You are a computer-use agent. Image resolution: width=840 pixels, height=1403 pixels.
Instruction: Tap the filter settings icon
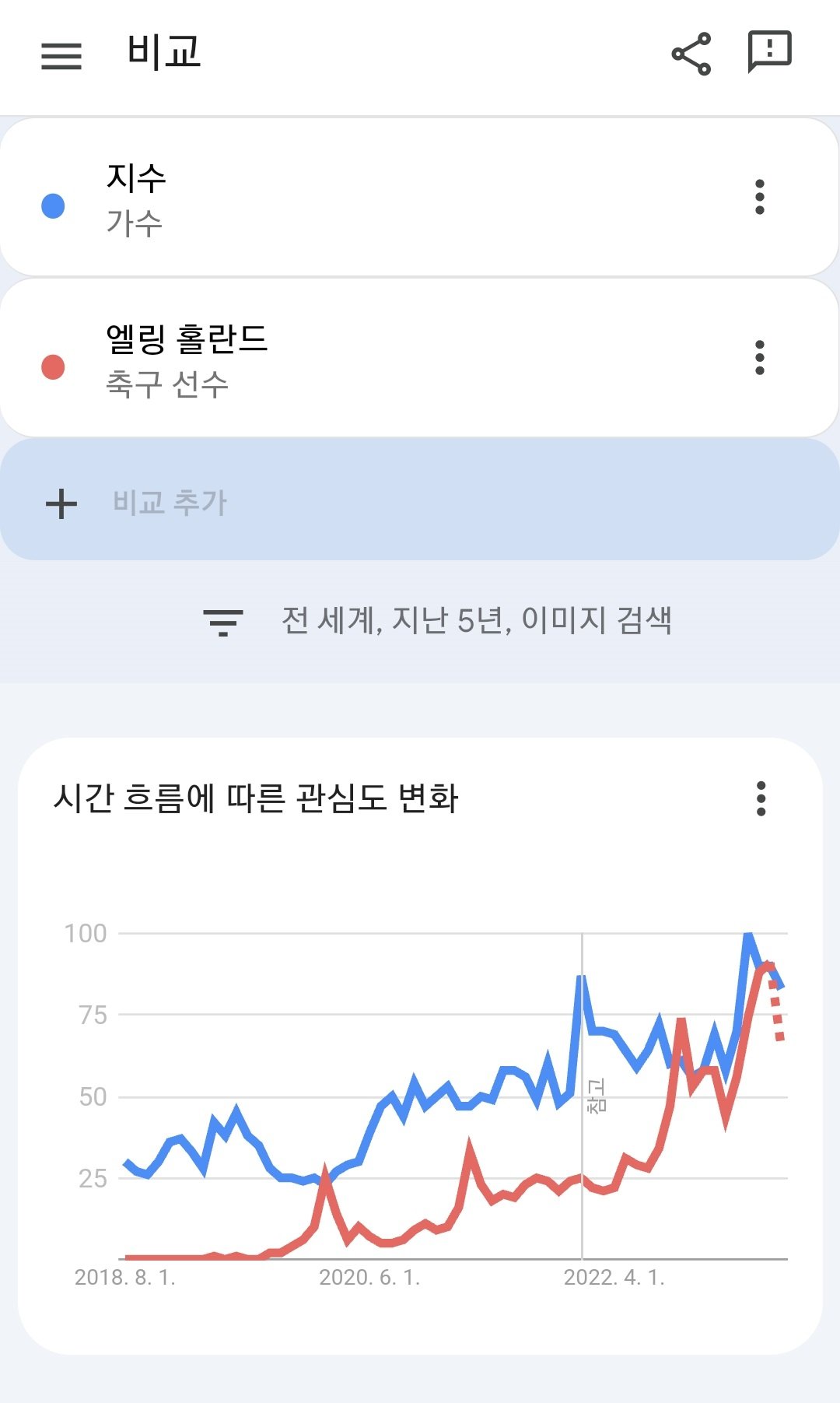[223, 622]
